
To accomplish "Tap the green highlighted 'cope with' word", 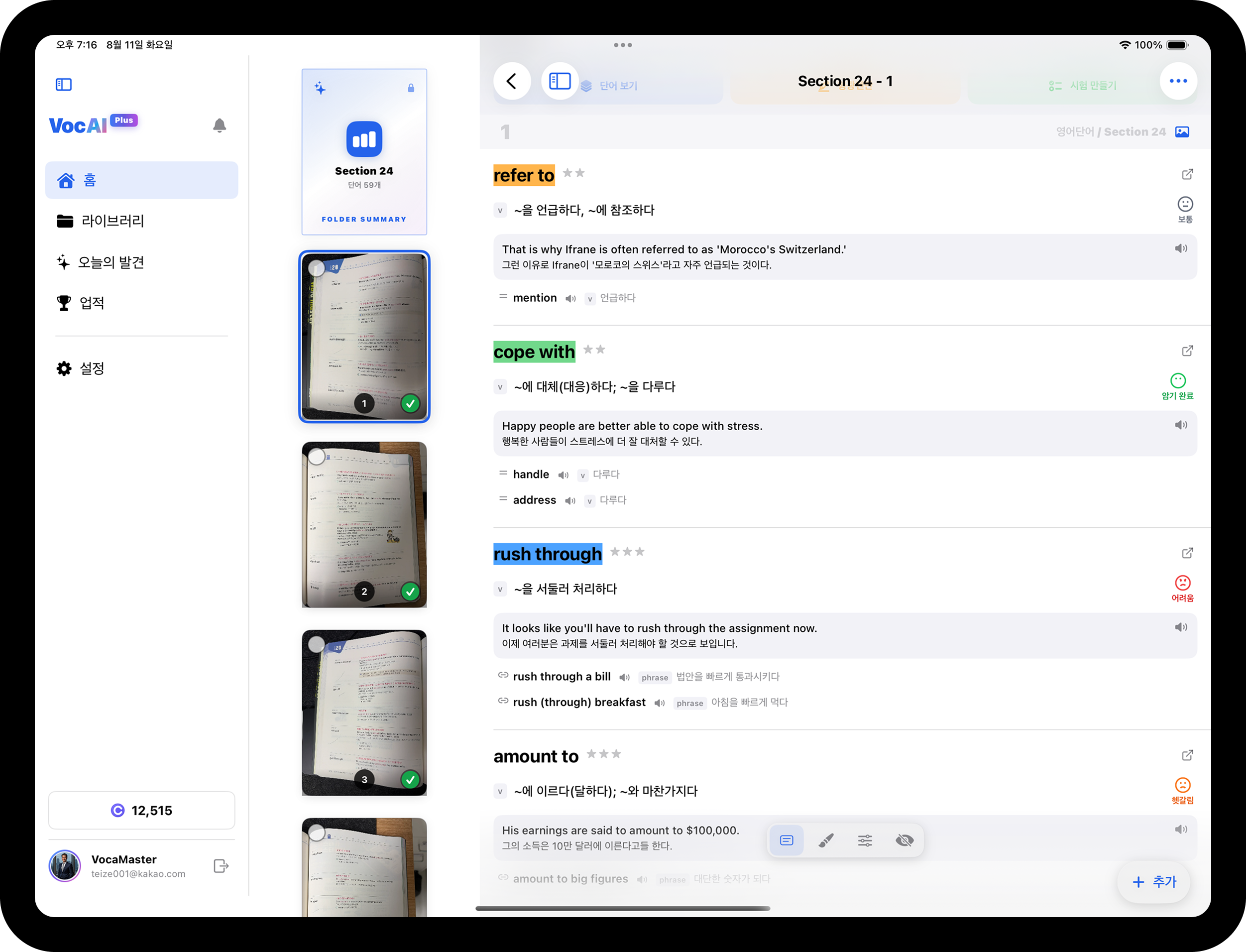I will 534,352.
